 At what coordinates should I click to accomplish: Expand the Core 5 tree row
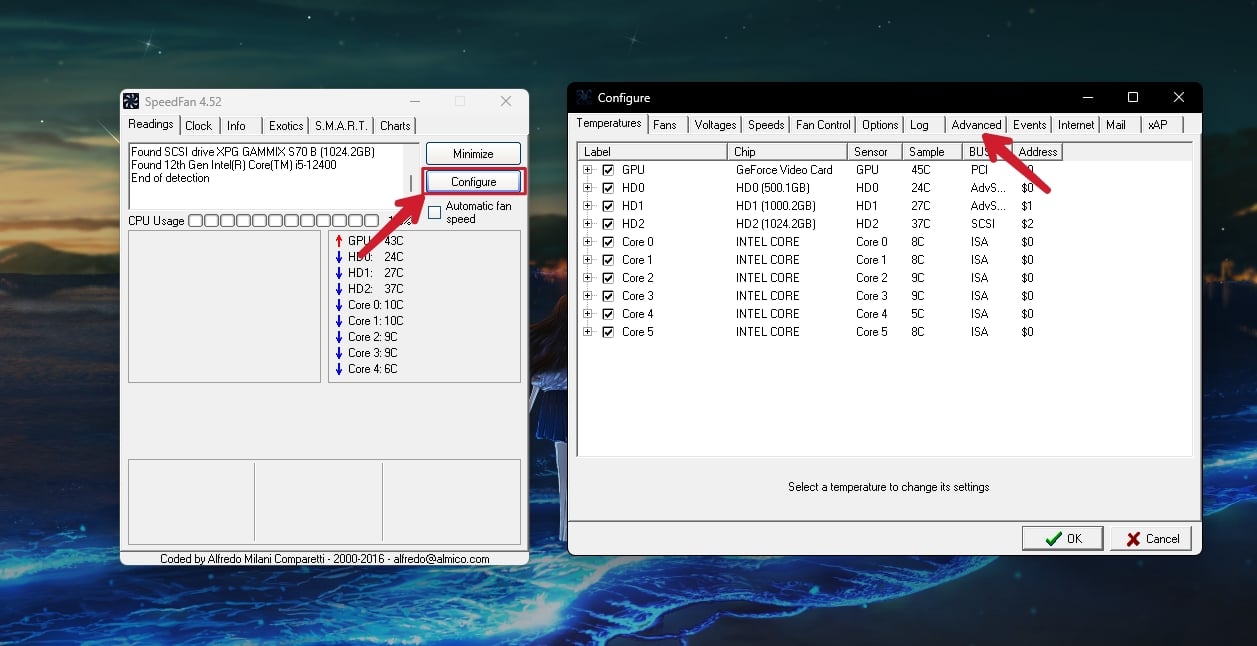588,332
